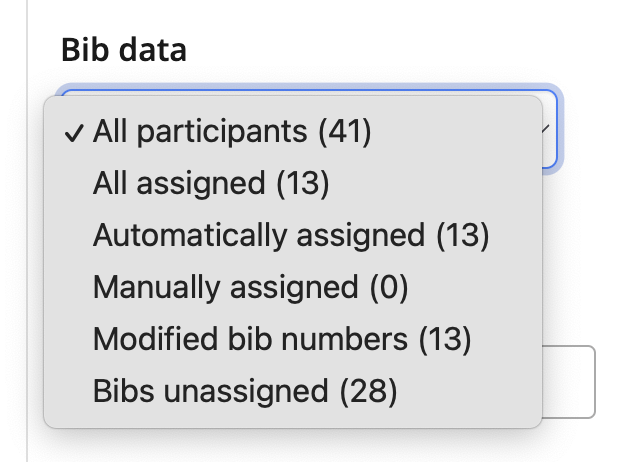
Task: Show only manually assigned bibs
Action: tap(250, 288)
